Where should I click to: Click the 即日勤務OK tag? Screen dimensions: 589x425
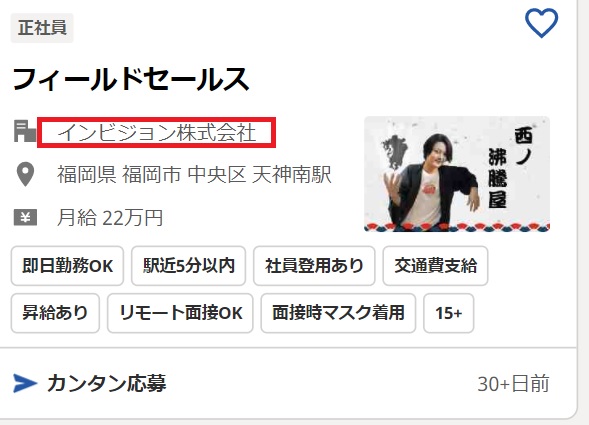(67, 266)
